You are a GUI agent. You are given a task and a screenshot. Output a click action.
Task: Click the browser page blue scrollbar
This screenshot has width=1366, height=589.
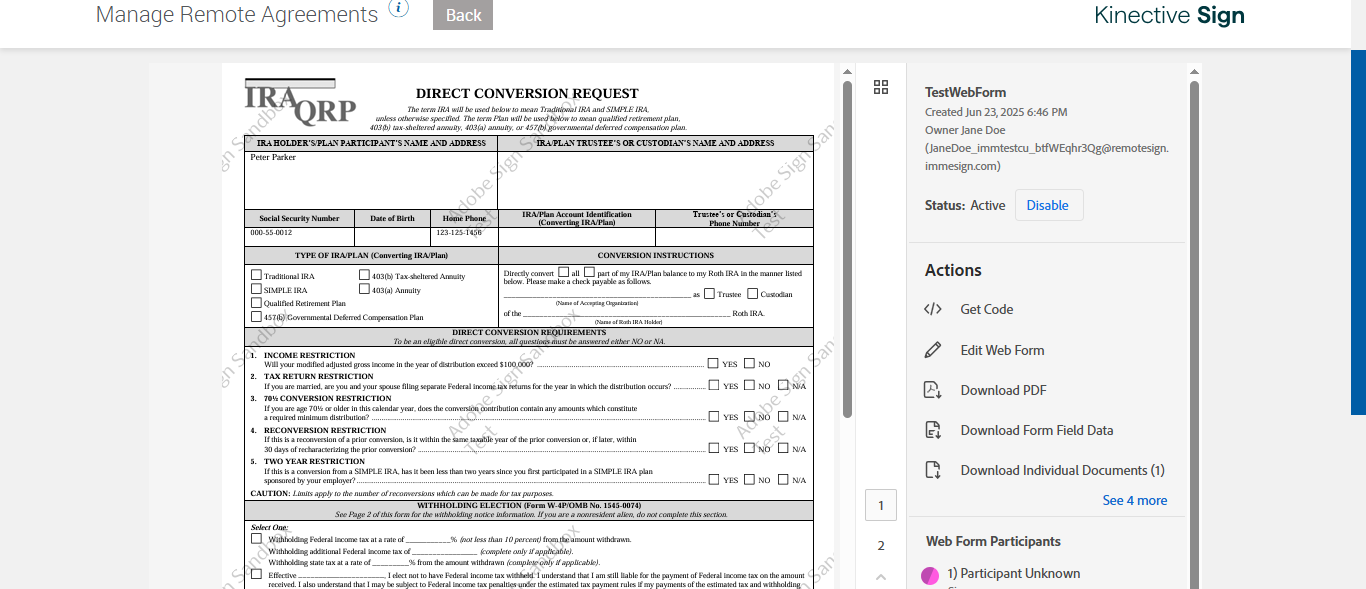pos(1358,231)
